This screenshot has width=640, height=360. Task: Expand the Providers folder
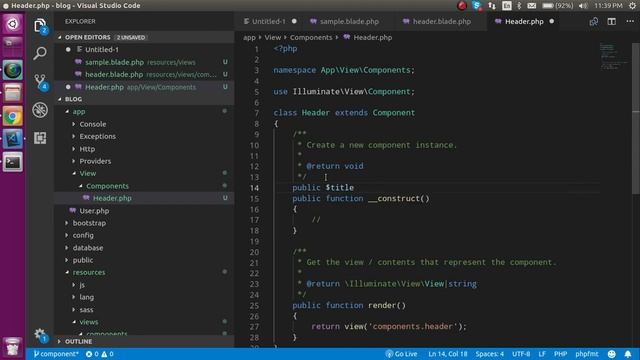click(x=95, y=161)
